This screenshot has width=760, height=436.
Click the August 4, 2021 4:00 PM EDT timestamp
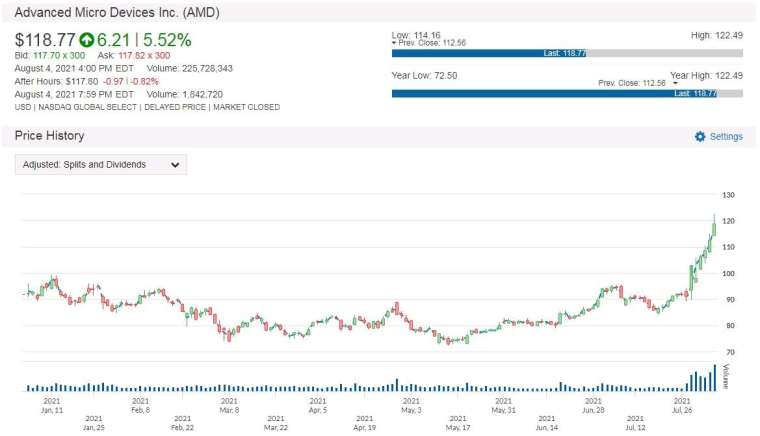[x=74, y=68]
